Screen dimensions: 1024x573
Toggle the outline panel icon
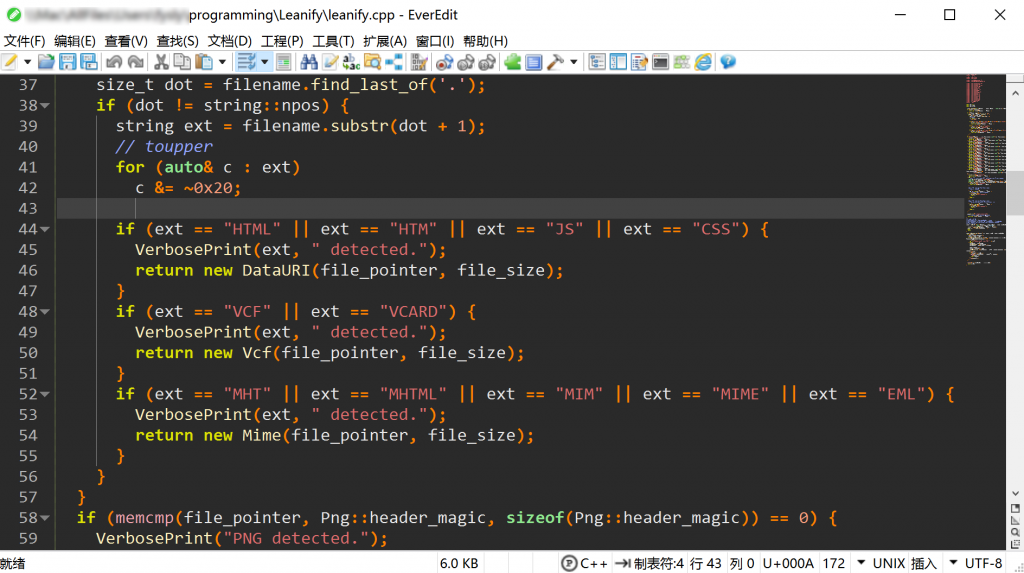click(597, 62)
